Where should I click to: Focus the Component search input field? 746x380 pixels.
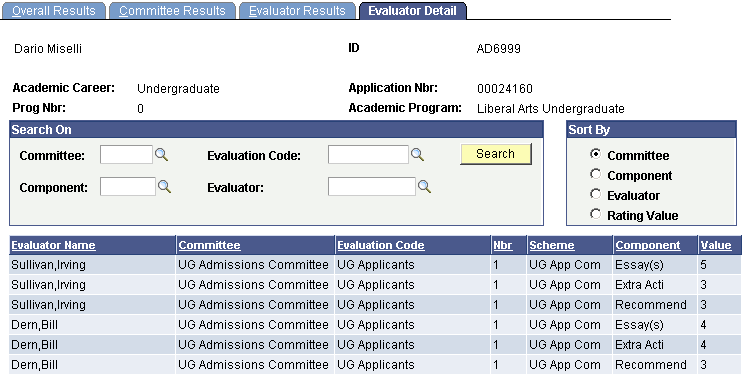coord(128,186)
